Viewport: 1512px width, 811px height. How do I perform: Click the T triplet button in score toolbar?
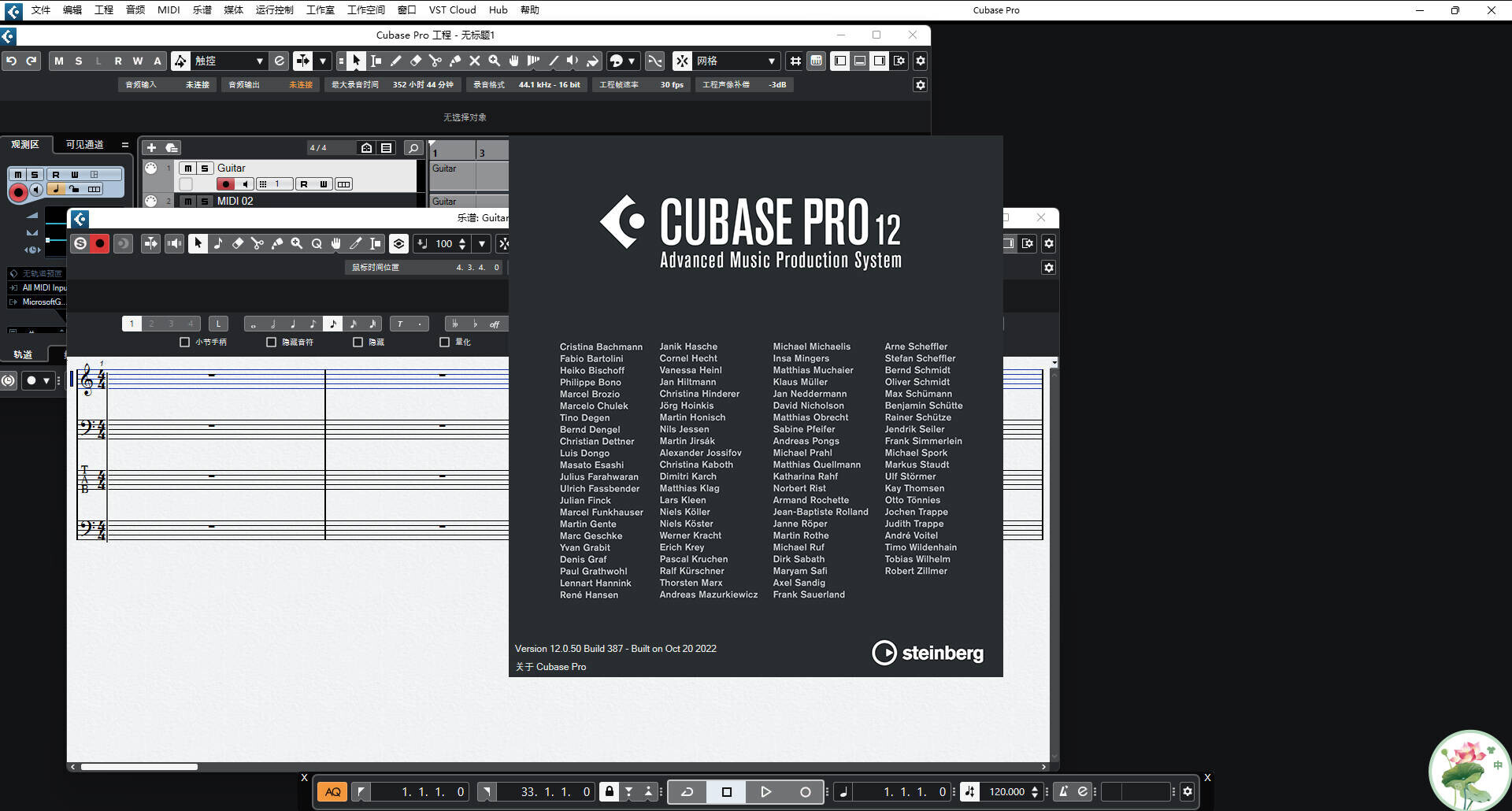point(400,324)
